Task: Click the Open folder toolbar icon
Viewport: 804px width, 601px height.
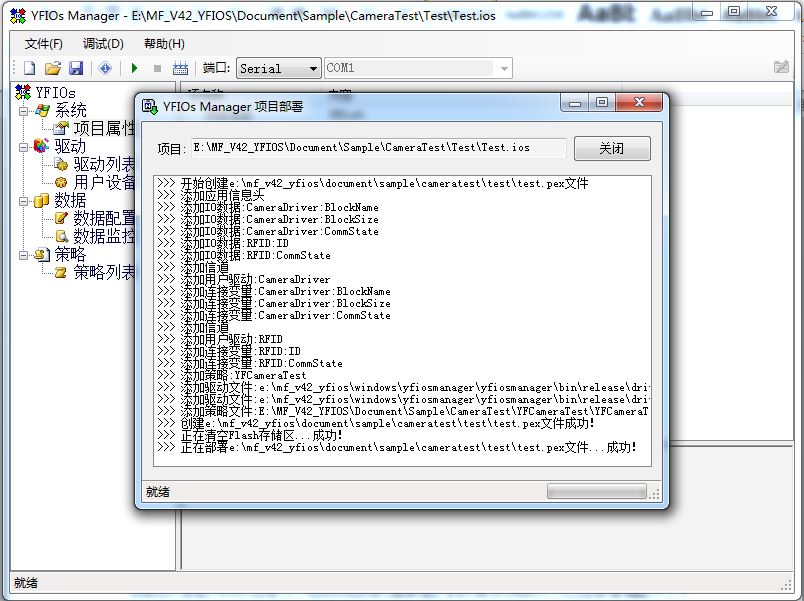Action: (52, 68)
